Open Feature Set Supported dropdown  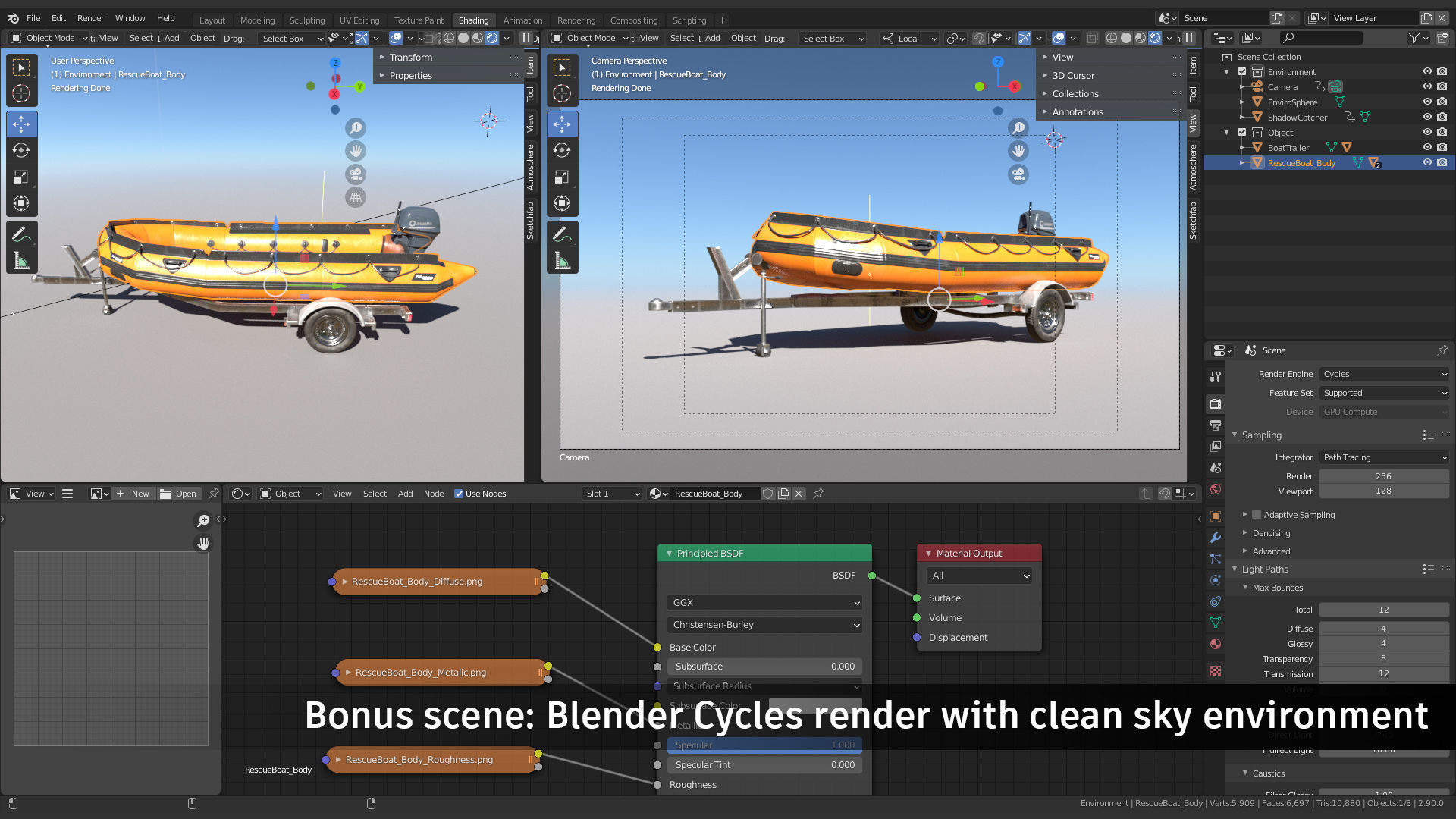1384,393
